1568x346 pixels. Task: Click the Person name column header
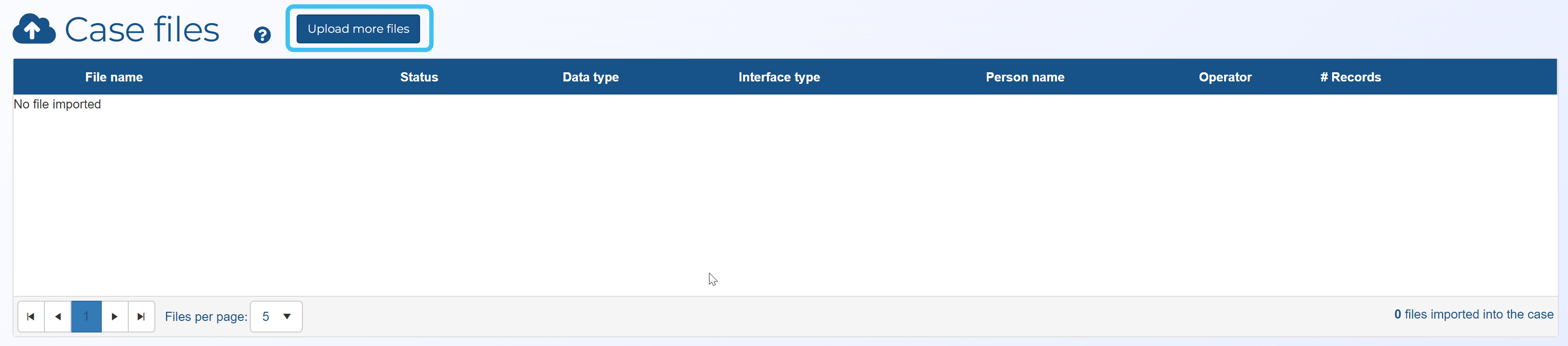(x=1024, y=77)
